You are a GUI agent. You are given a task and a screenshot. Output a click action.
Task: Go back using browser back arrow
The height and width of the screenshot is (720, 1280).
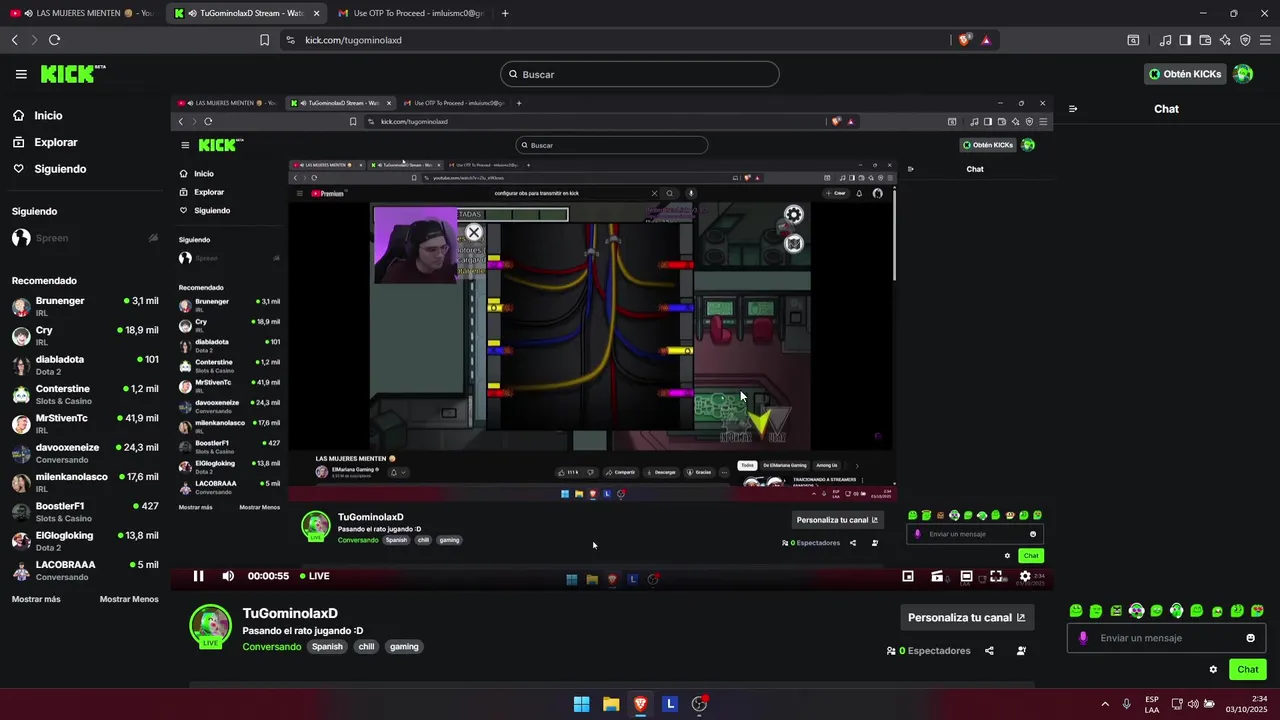pyautogui.click(x=14, y=40)
